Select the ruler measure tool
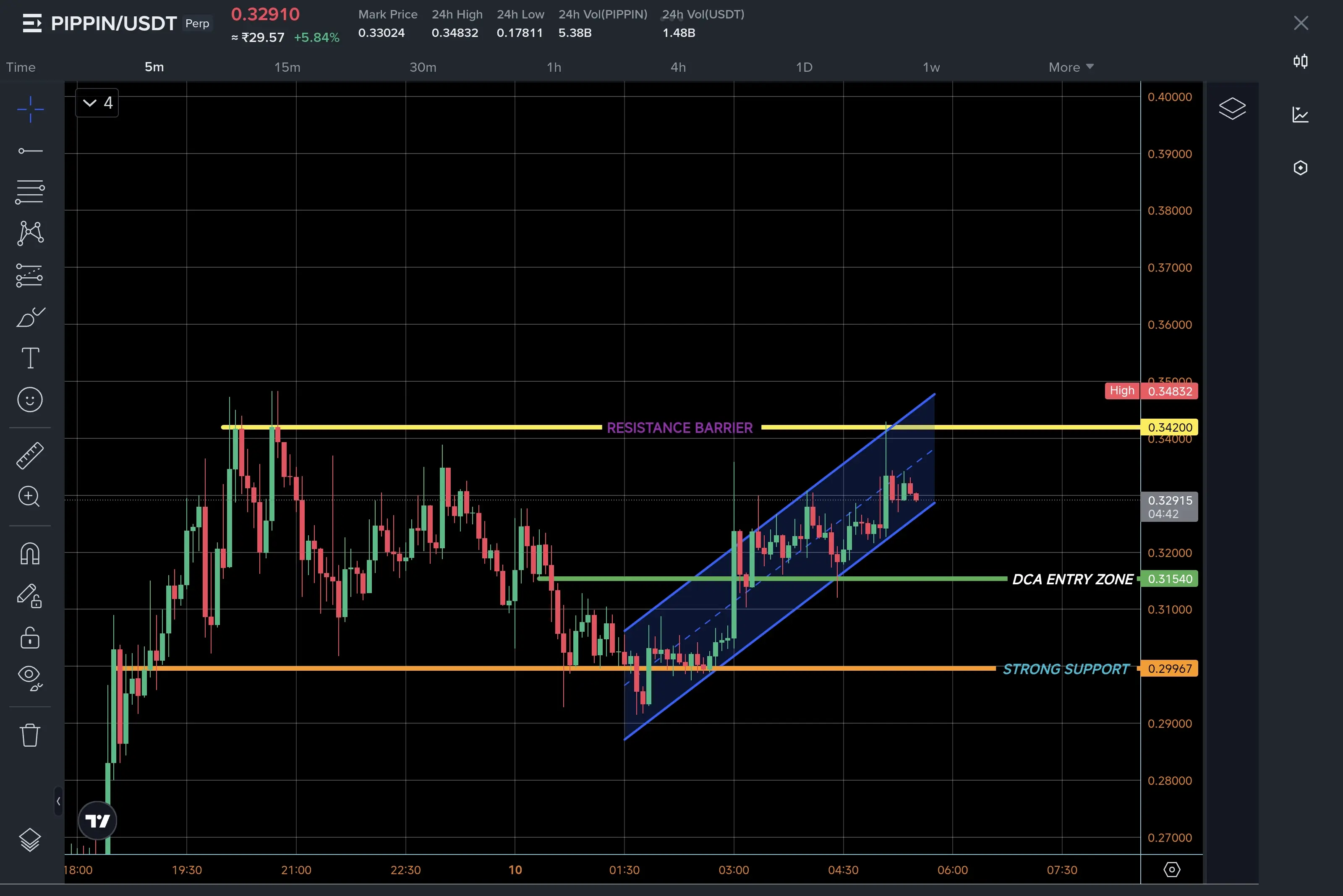 tap(30, 456)
